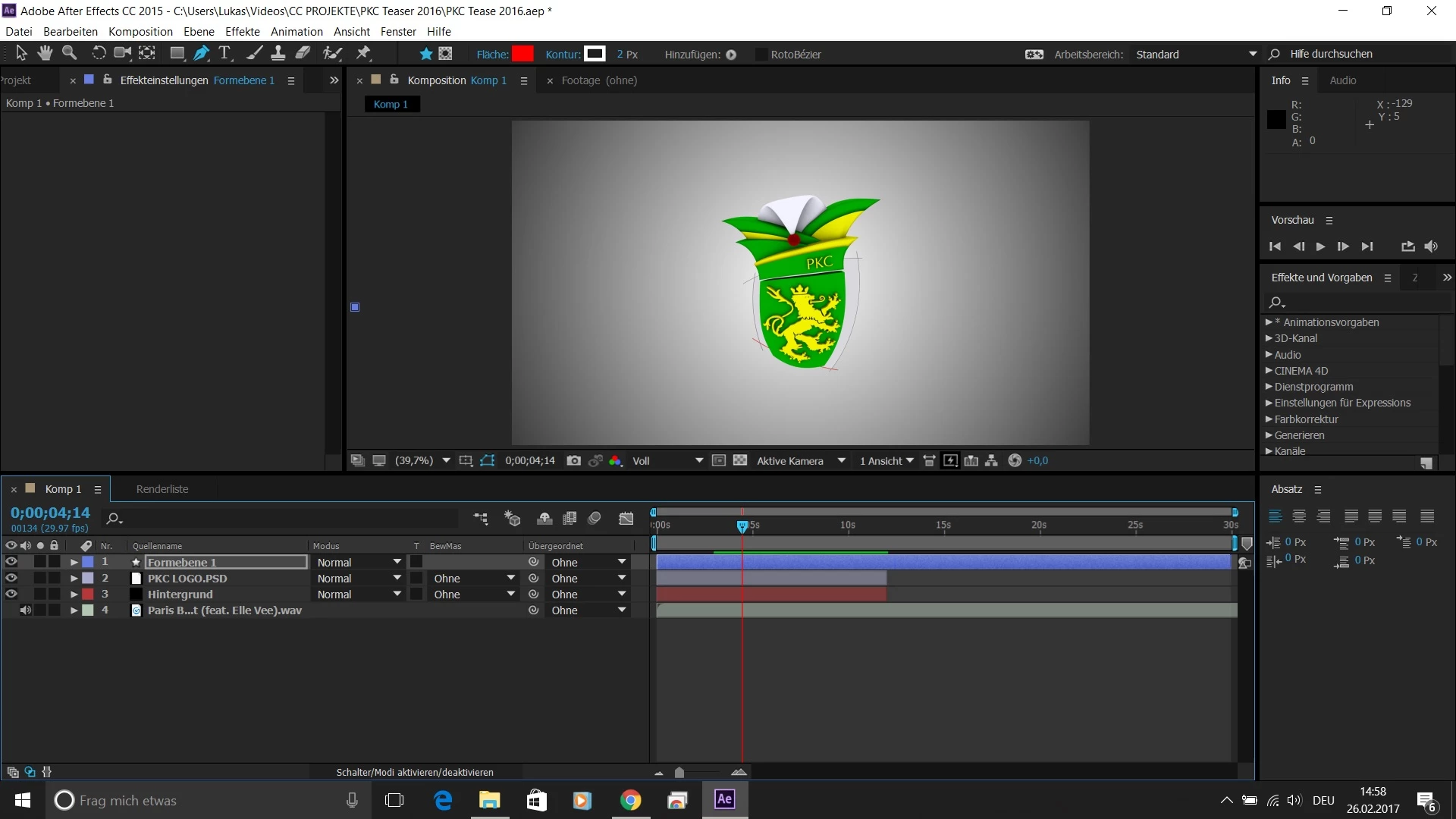Viewport: 1456px width, 819px height.
Task: Select the Text tool
Action: click(224, 53)
